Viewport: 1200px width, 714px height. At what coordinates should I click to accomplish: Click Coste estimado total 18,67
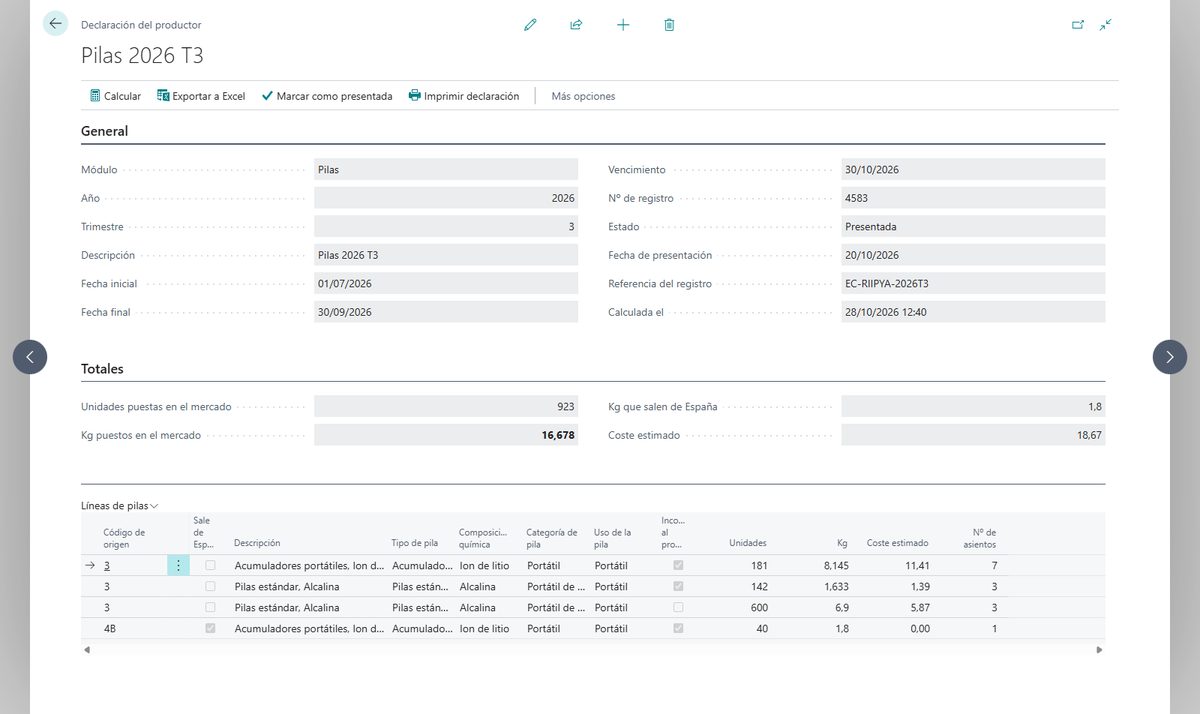pos(973,436)
